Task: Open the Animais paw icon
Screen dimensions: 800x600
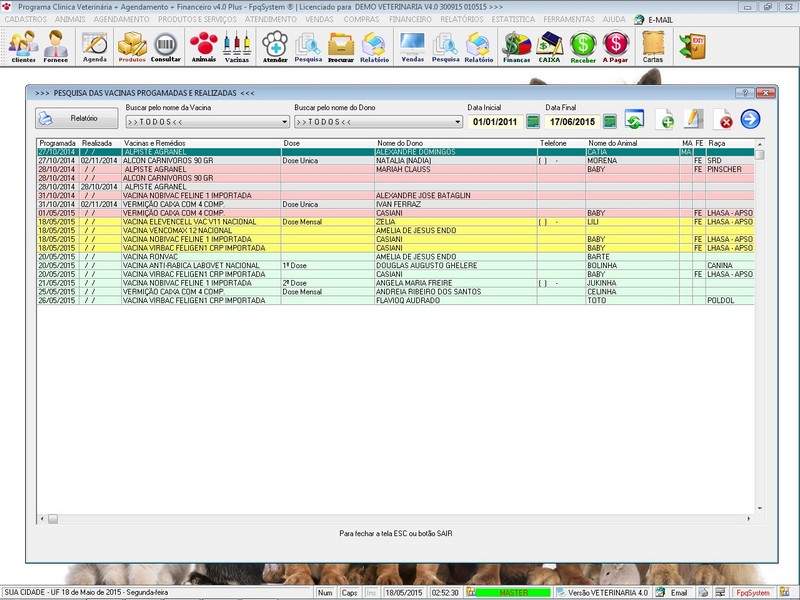Action: point(204,46)
